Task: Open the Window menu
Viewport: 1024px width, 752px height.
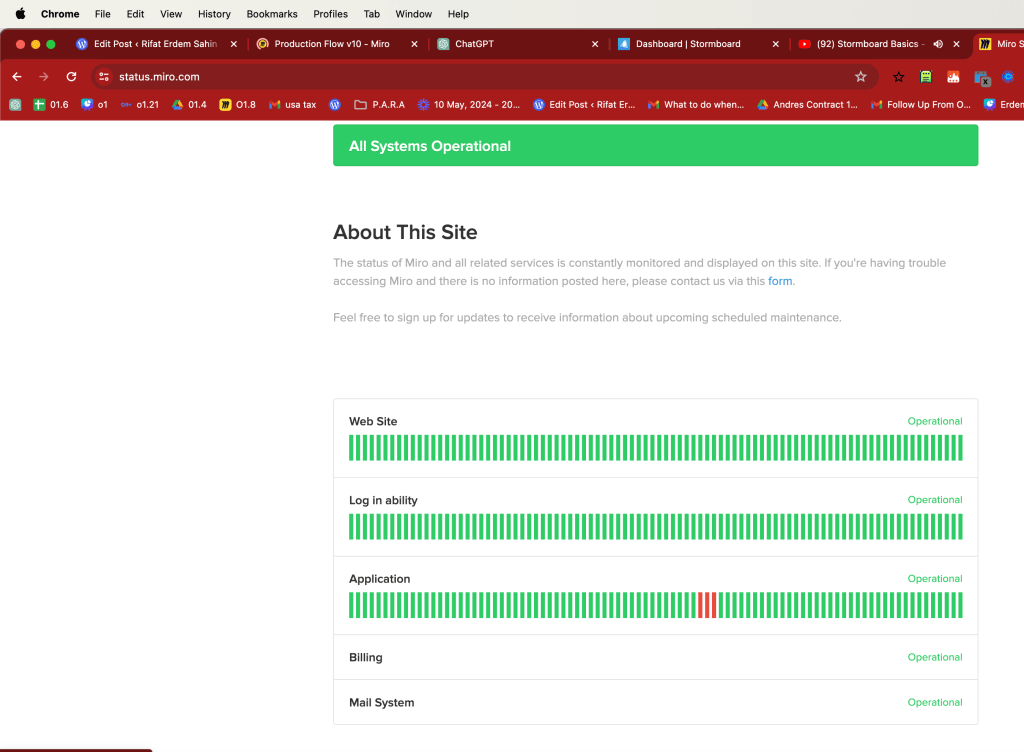Action: (413, 14)
